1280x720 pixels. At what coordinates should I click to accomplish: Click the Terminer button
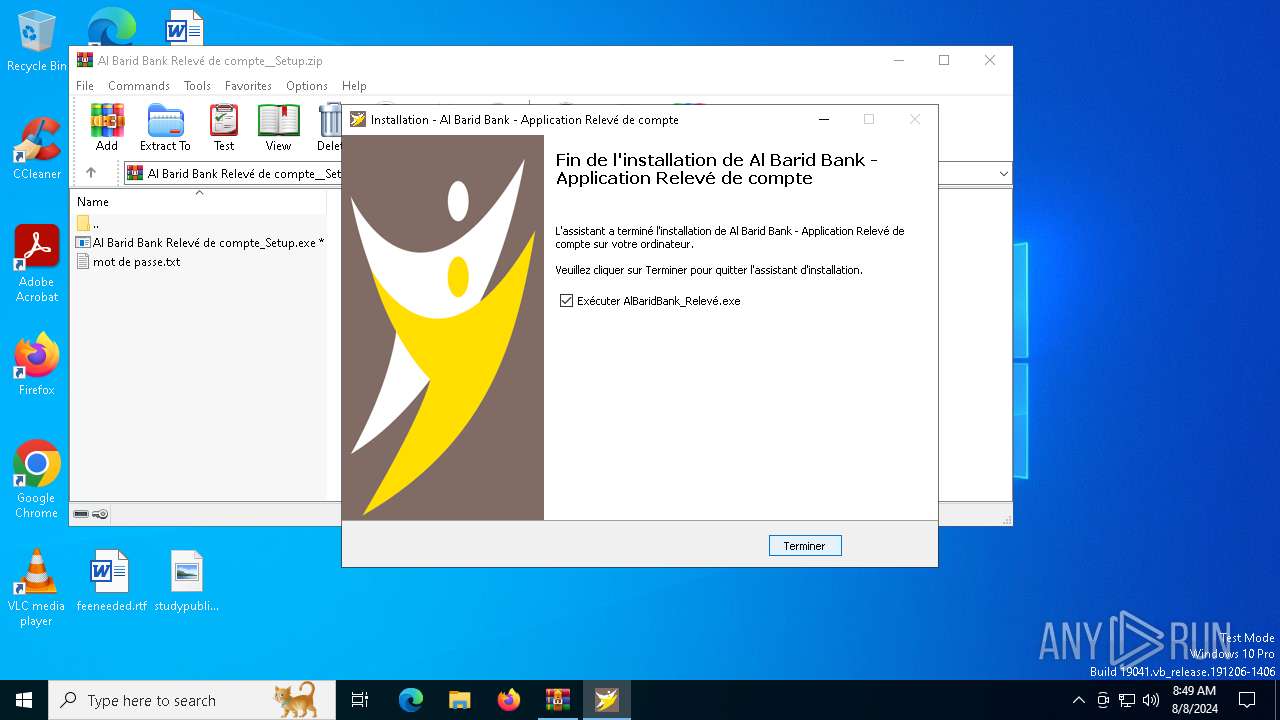805,546
